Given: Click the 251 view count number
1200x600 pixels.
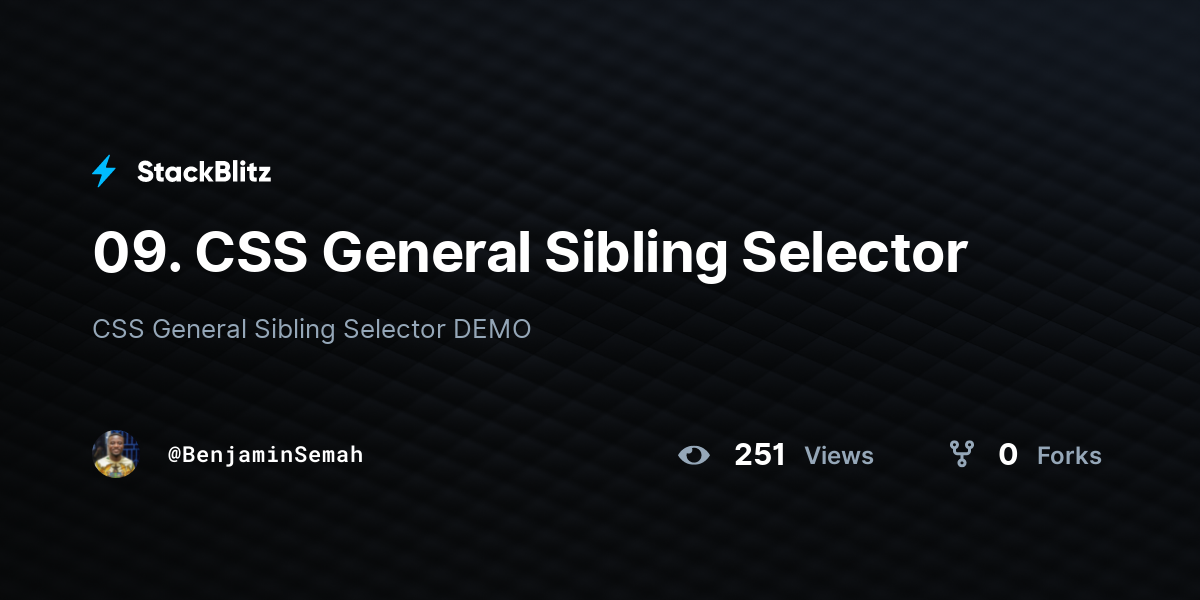Looking at the screenshot, I should (x=759, y=456).
